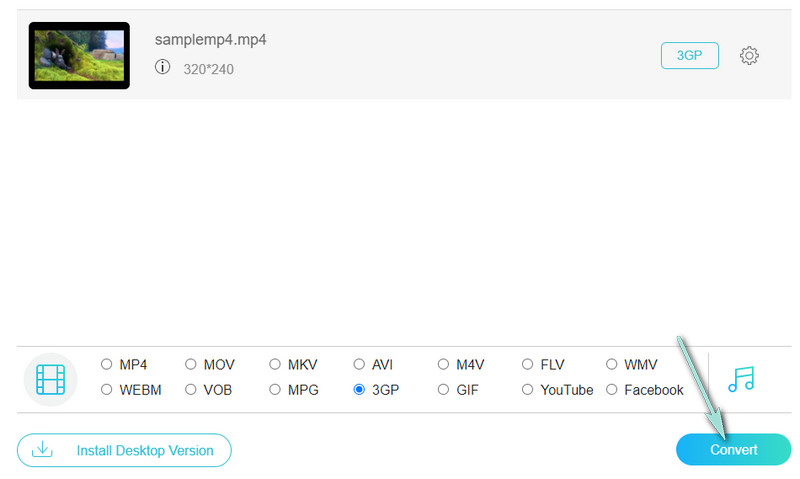Click the download icon beside Install Desktop Version
The height and width of the screenshot is (479, 800).
point(42,450)
